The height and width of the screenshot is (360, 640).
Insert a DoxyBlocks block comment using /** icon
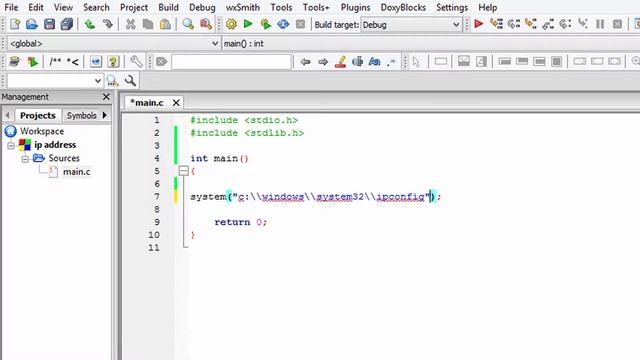(55, 62)
